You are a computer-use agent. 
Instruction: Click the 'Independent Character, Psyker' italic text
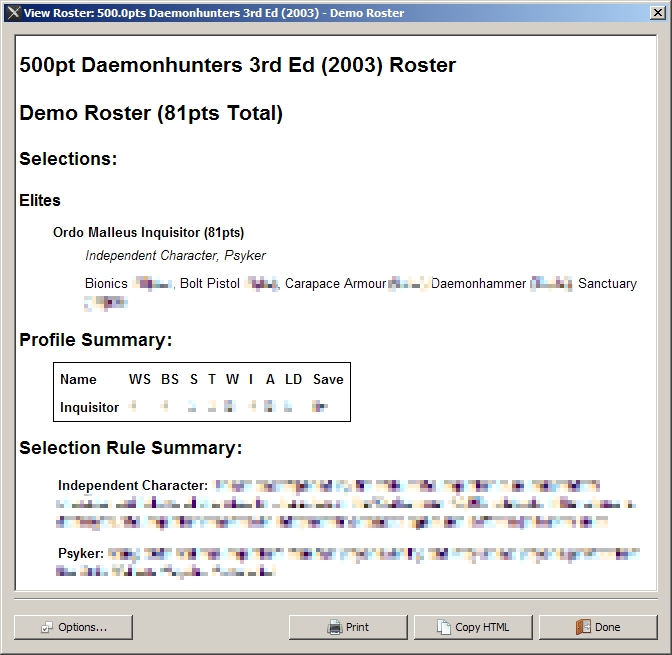pos(175,255)
